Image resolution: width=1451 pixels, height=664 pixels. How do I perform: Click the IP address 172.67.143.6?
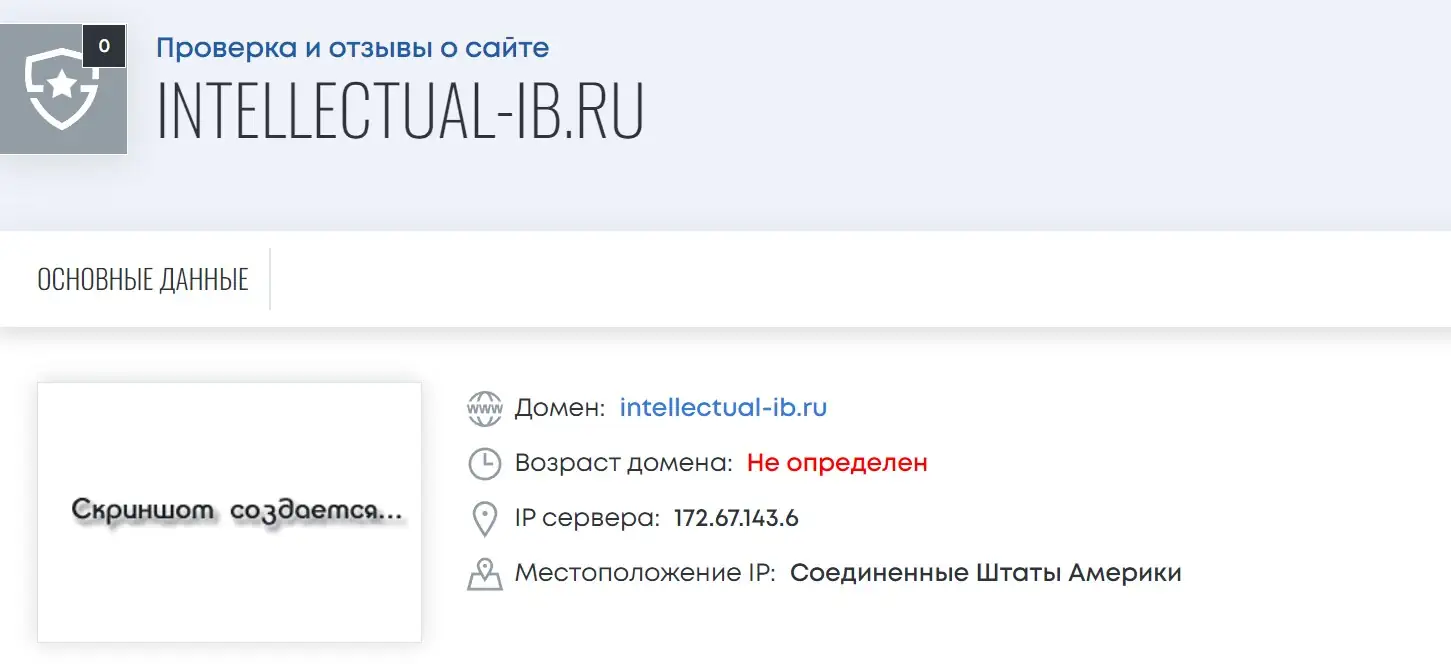(x=736, y=518)
